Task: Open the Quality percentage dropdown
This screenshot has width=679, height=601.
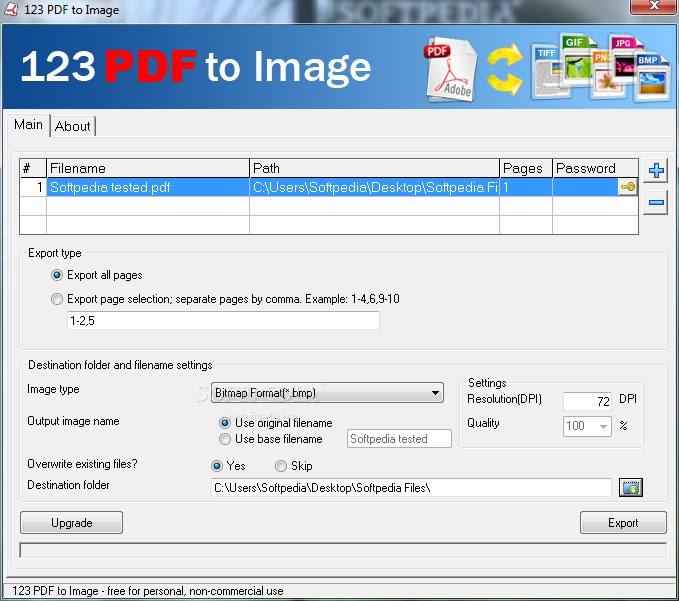Action: [x=587, y=426]
